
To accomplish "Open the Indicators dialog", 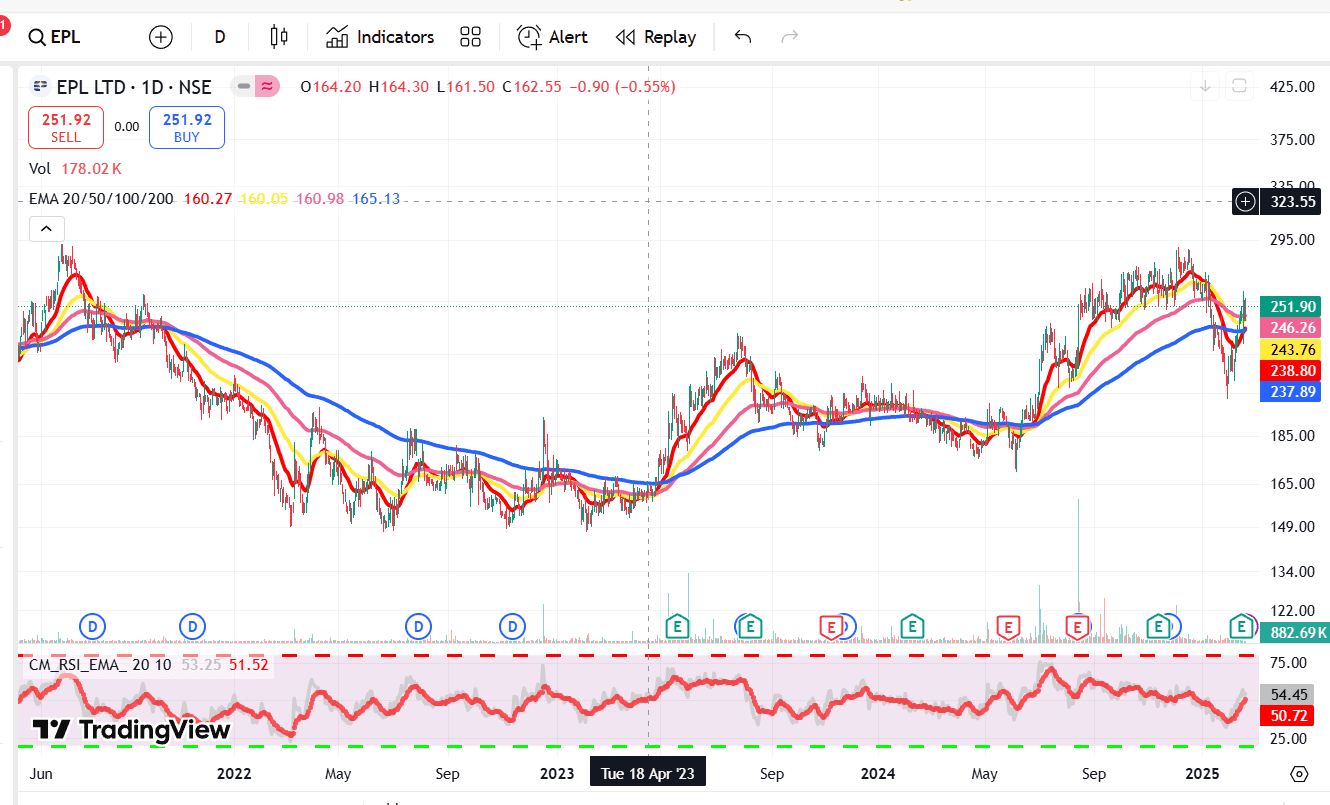I will click(x=380, y=37).
